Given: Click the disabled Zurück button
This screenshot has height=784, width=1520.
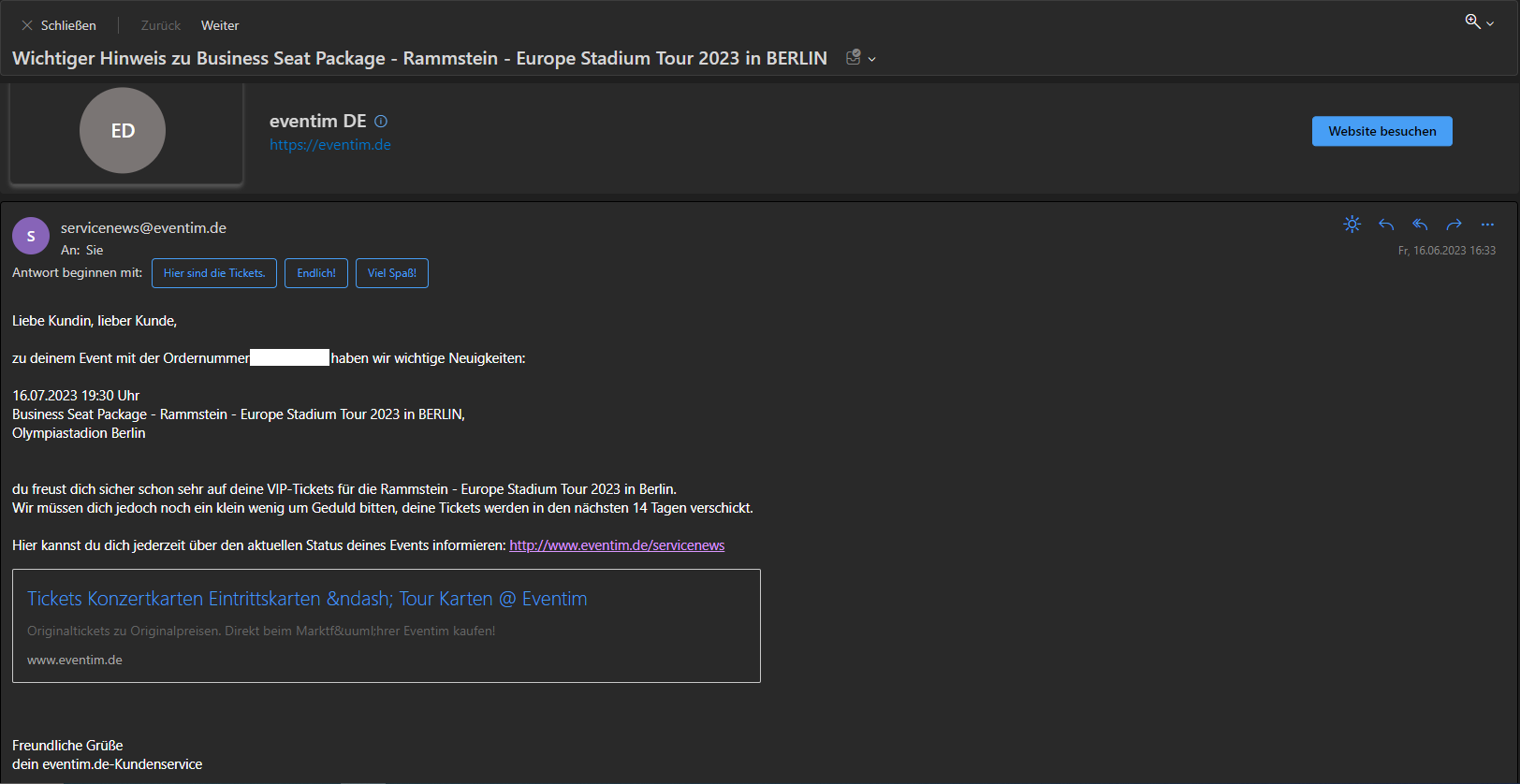Looking at the screenshot, I should (161, 25).
